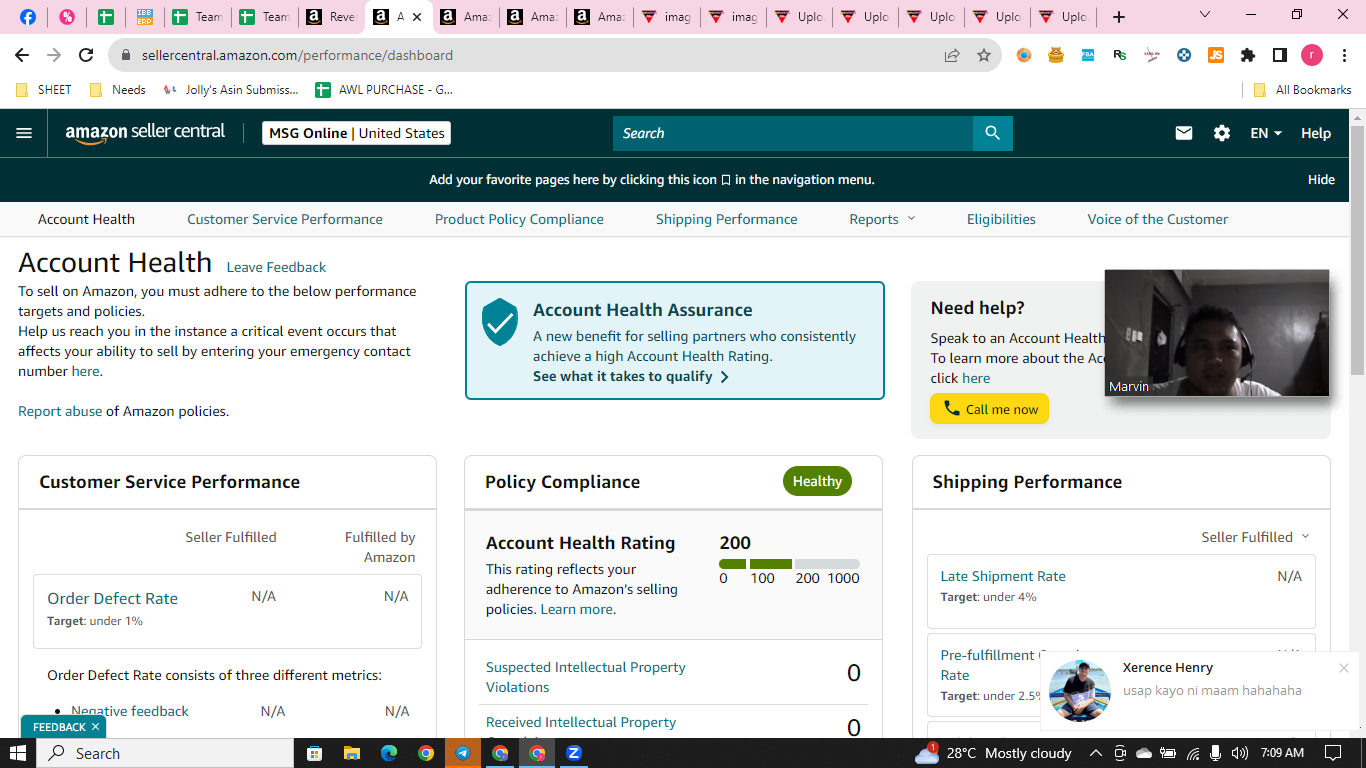The image size is (1366, 768).
Task: Go back to the previous page
Action: 22,55
